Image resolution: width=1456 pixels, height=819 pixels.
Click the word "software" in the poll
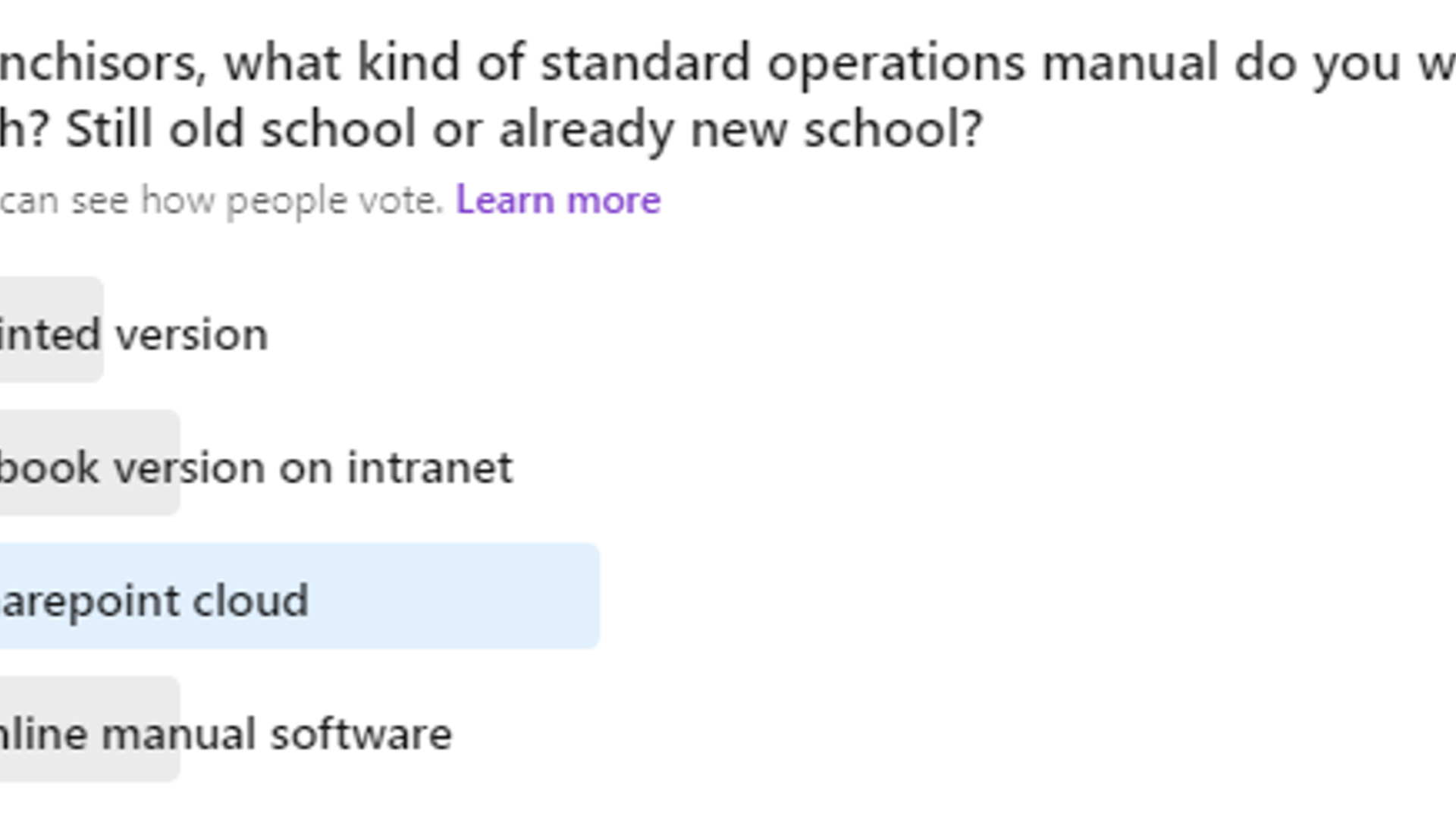click(x=362, y=734)
